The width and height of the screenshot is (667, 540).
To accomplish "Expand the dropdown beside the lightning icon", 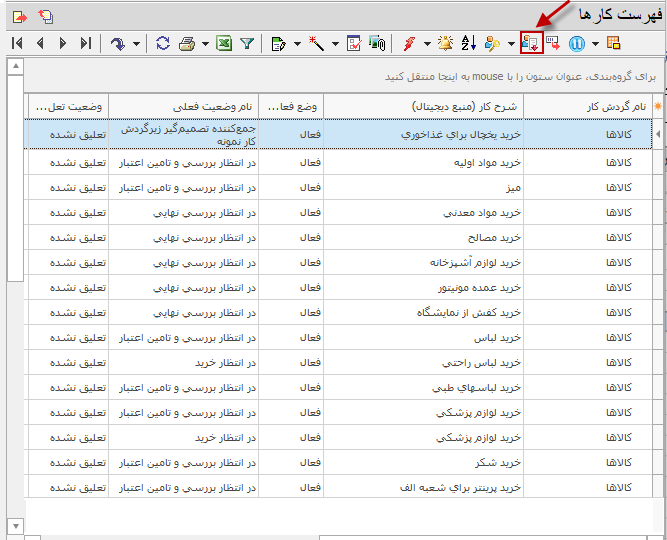I will click(426, 44).
